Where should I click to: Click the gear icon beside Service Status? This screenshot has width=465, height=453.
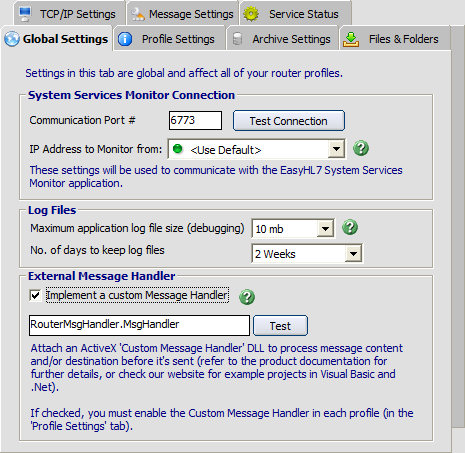(251, 14)
